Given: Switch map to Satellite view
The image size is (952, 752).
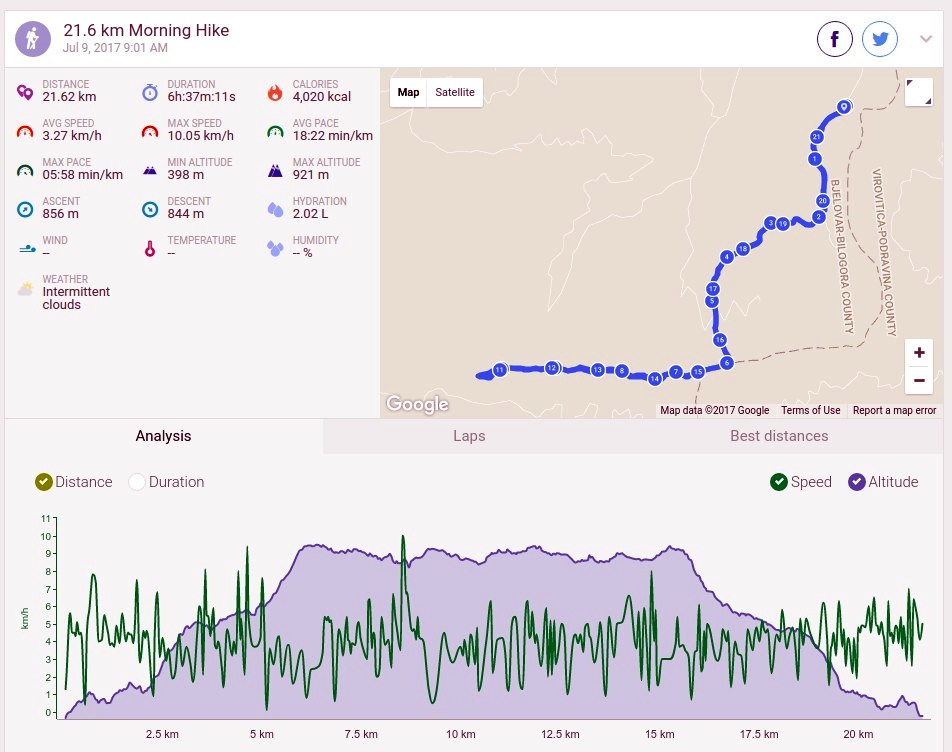Looking at the screenshot, I should tap(455, 92).
